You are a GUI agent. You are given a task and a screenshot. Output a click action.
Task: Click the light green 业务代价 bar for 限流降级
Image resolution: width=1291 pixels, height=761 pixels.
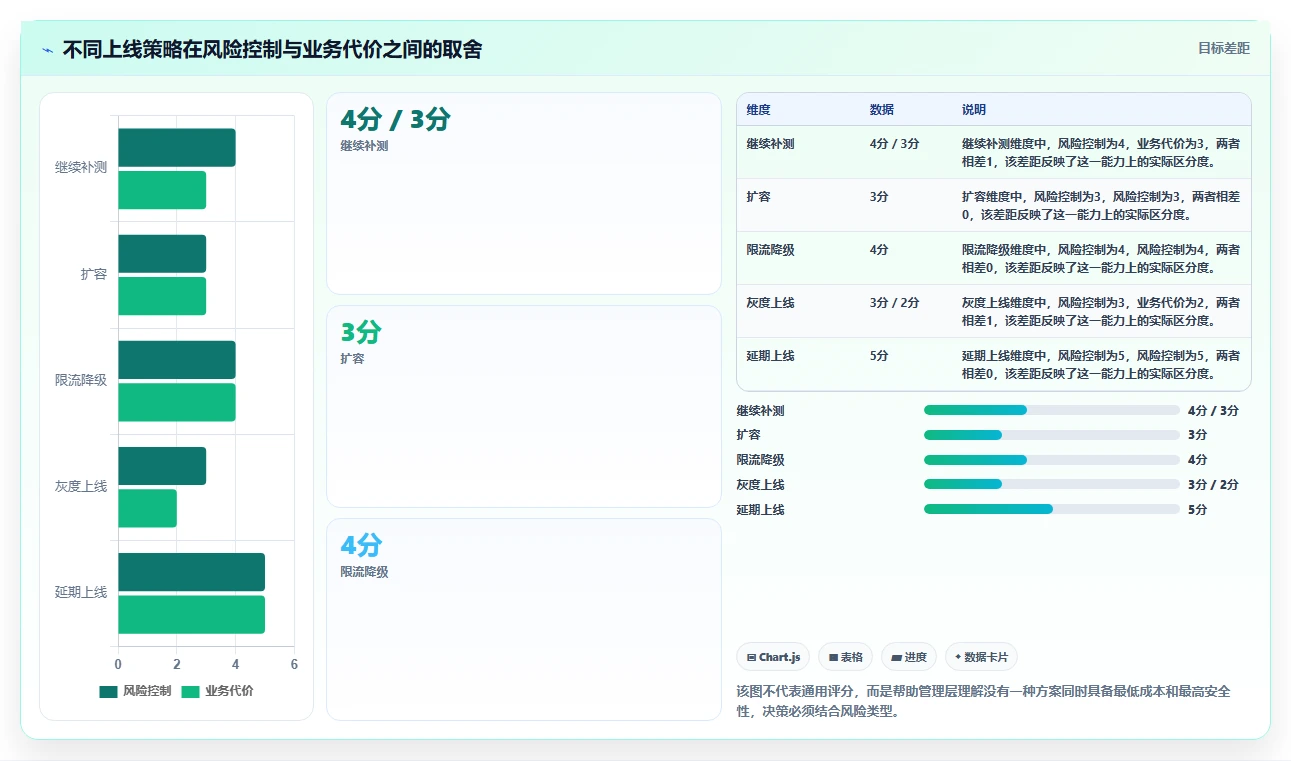point(177,402)
